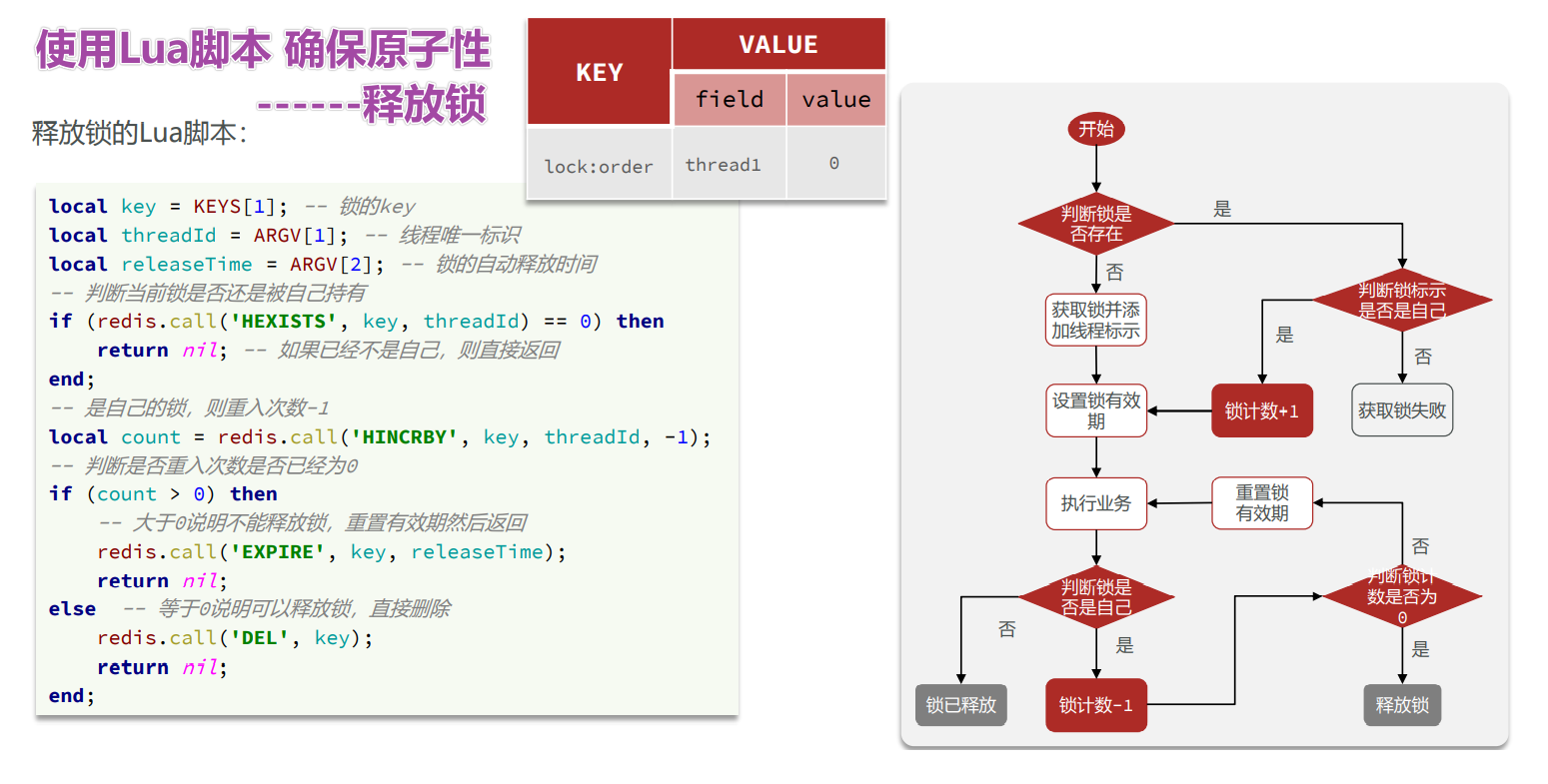
Task: Click the local threadId = ARGV[1] line
Action: click(x=285, y=236)
